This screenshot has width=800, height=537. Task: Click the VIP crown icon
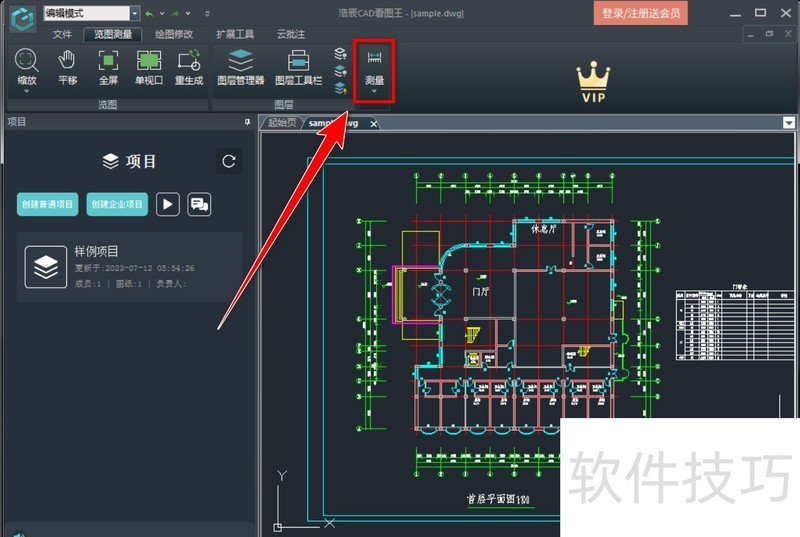click(593, 82)
